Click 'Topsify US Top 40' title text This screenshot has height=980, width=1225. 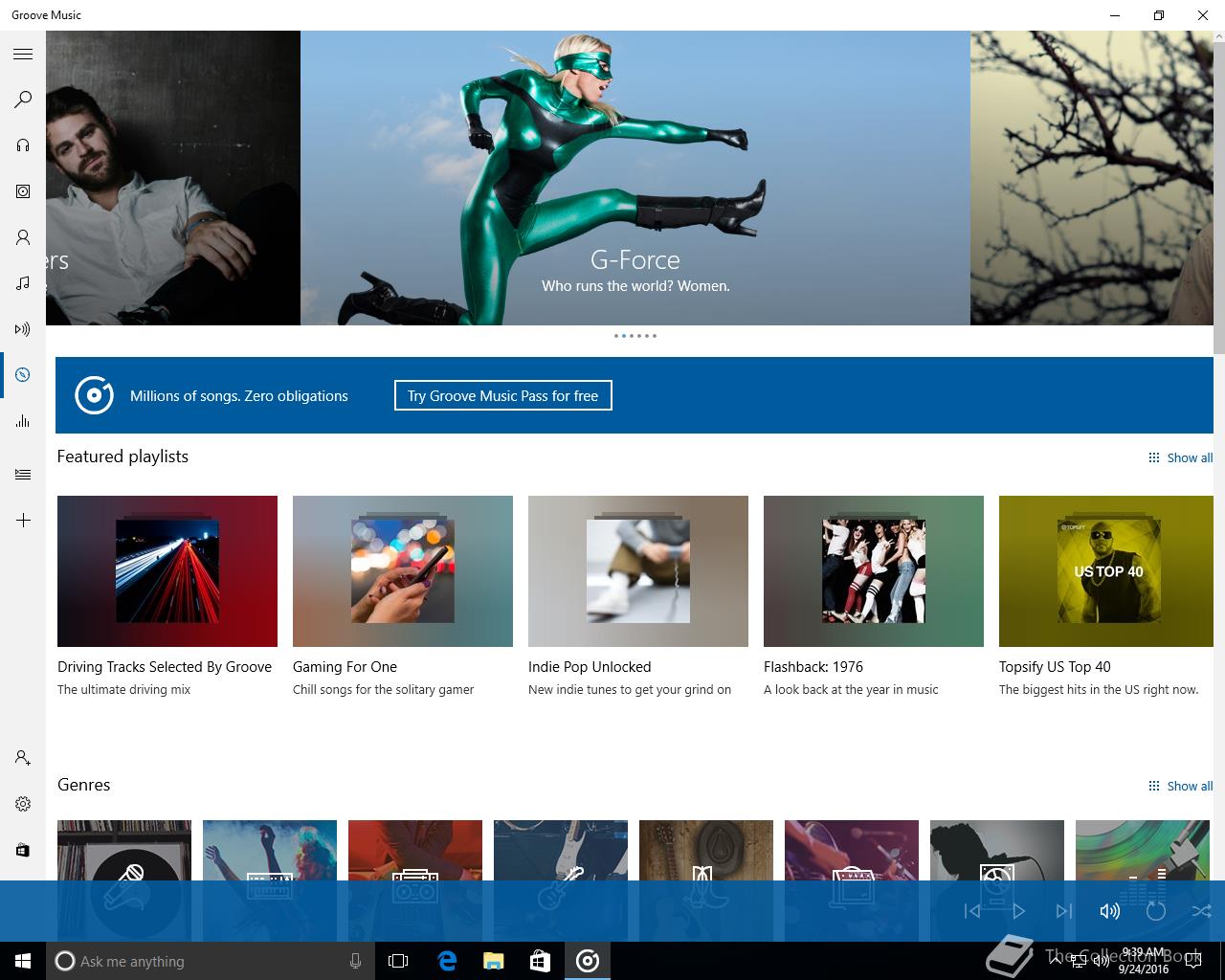[x=1055, y=667]
